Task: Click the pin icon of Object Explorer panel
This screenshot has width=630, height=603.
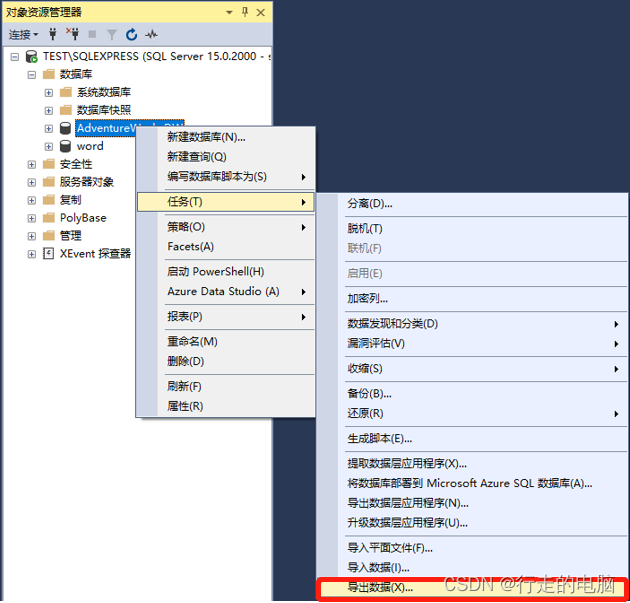Action: [245, 12]
